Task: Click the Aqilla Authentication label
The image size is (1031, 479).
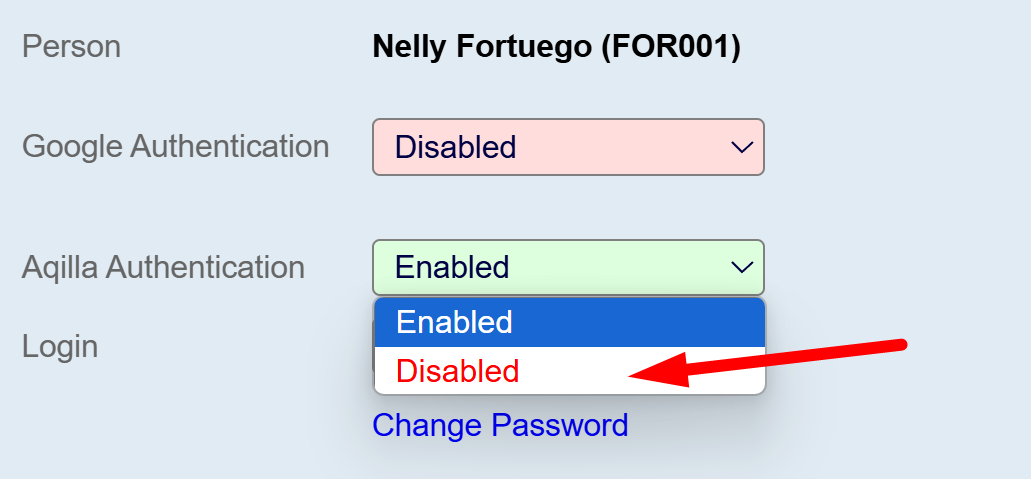Action: coord(163,267)
